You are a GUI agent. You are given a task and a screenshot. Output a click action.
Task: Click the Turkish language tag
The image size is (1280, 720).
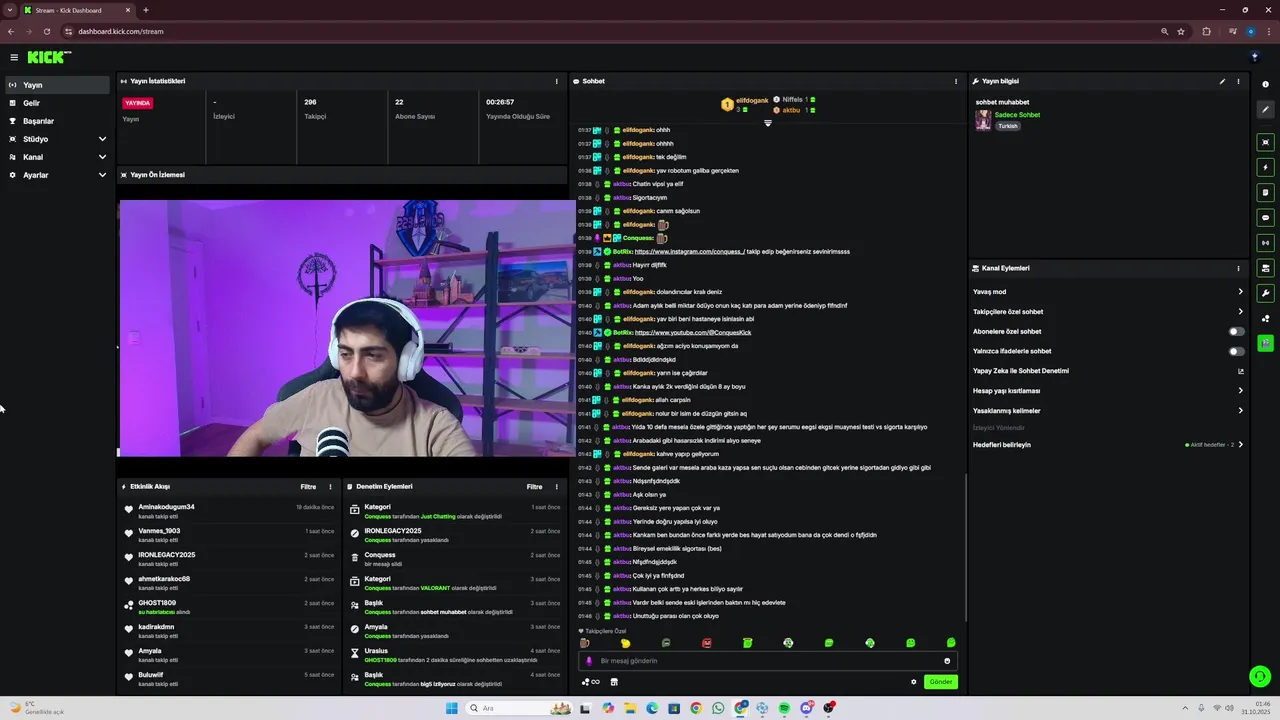click(x=1007, y=126)
